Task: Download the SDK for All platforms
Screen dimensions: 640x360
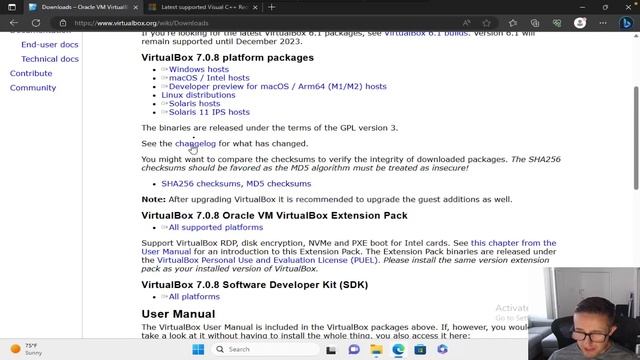Action: [x=194, y=297]
